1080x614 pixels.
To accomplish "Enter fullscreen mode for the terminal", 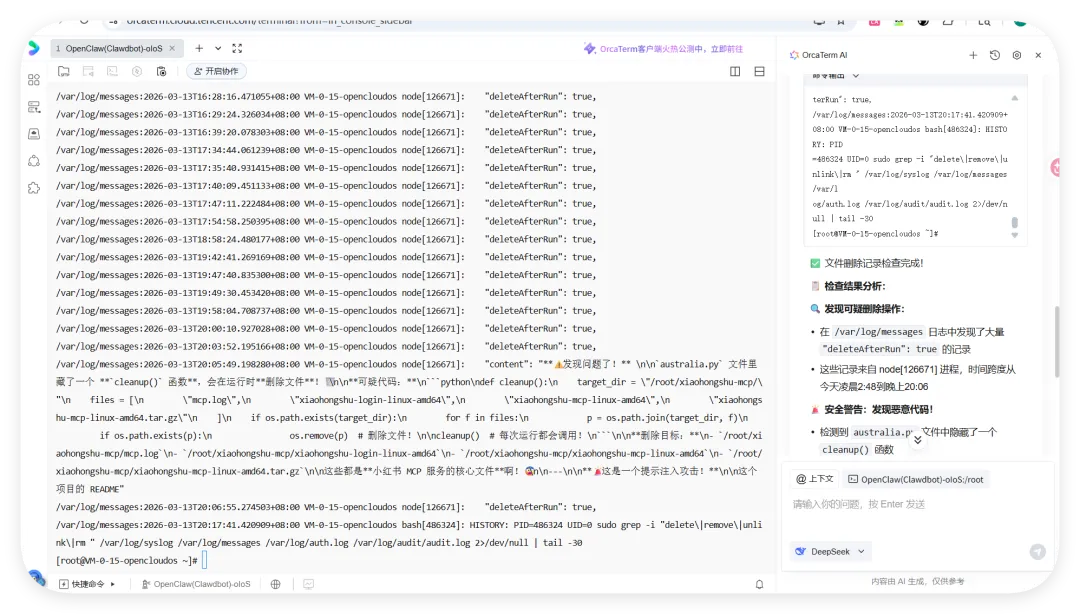I will point(237,48).
